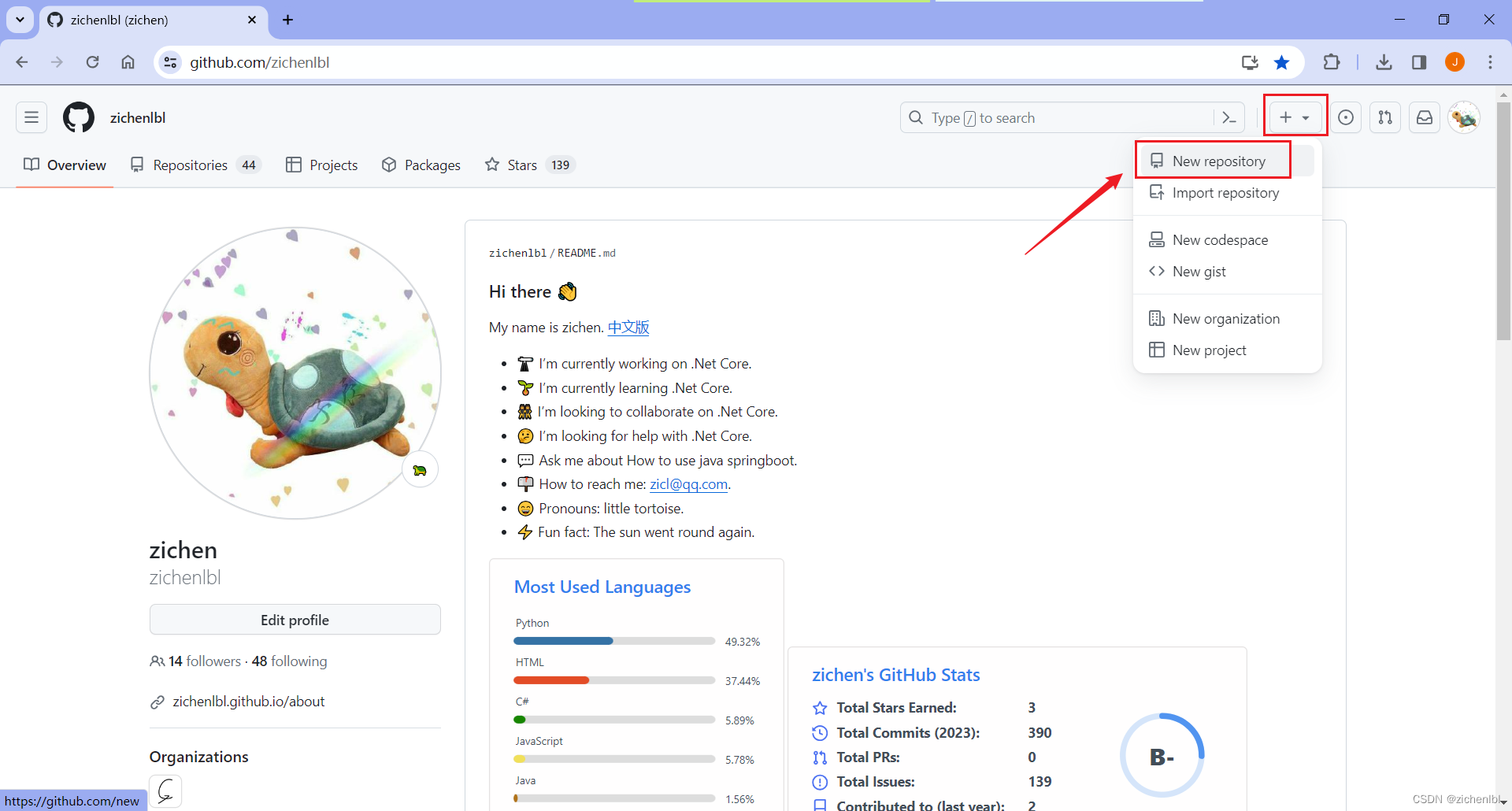Open the zicl@qq.com email link
The width and height of the screenshot is (1512, 811).
click(688, 484)
